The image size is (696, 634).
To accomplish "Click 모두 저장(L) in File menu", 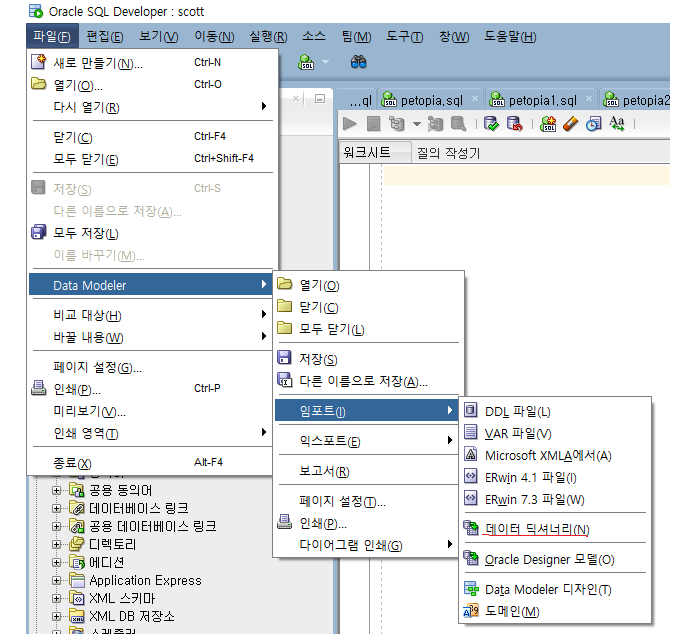I will [x=152, y=233].
